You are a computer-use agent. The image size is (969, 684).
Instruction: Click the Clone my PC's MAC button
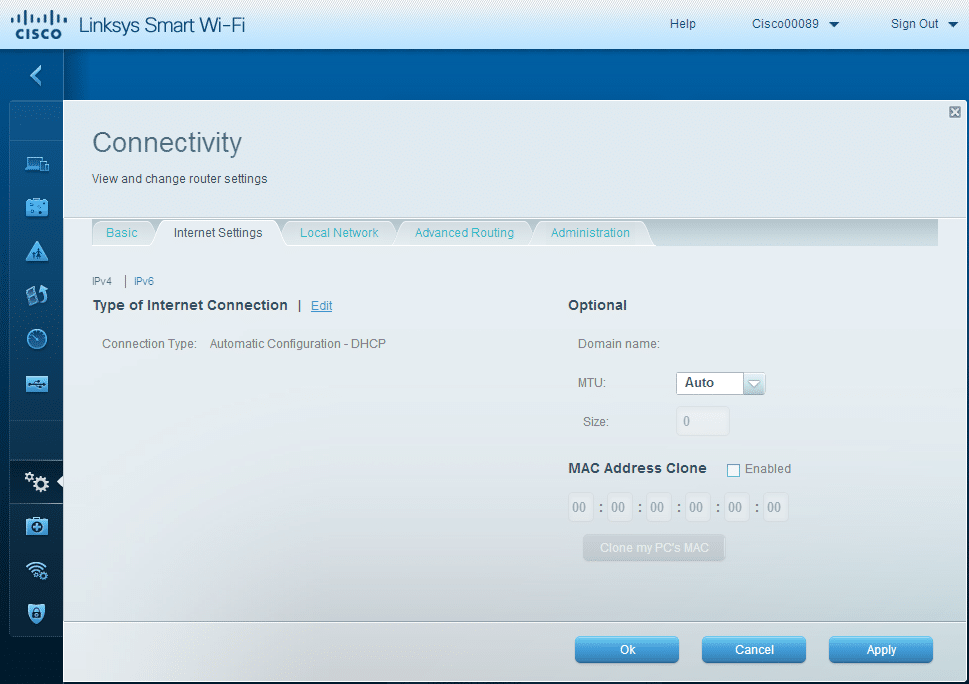click(654, 547)
